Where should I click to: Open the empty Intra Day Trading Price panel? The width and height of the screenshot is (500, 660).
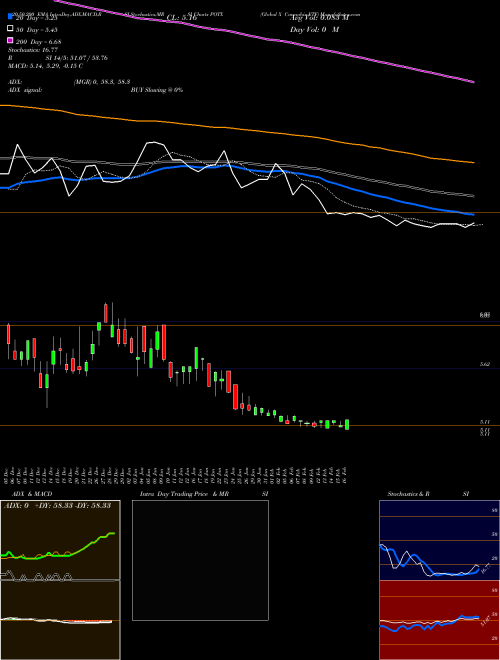(200, 560)
